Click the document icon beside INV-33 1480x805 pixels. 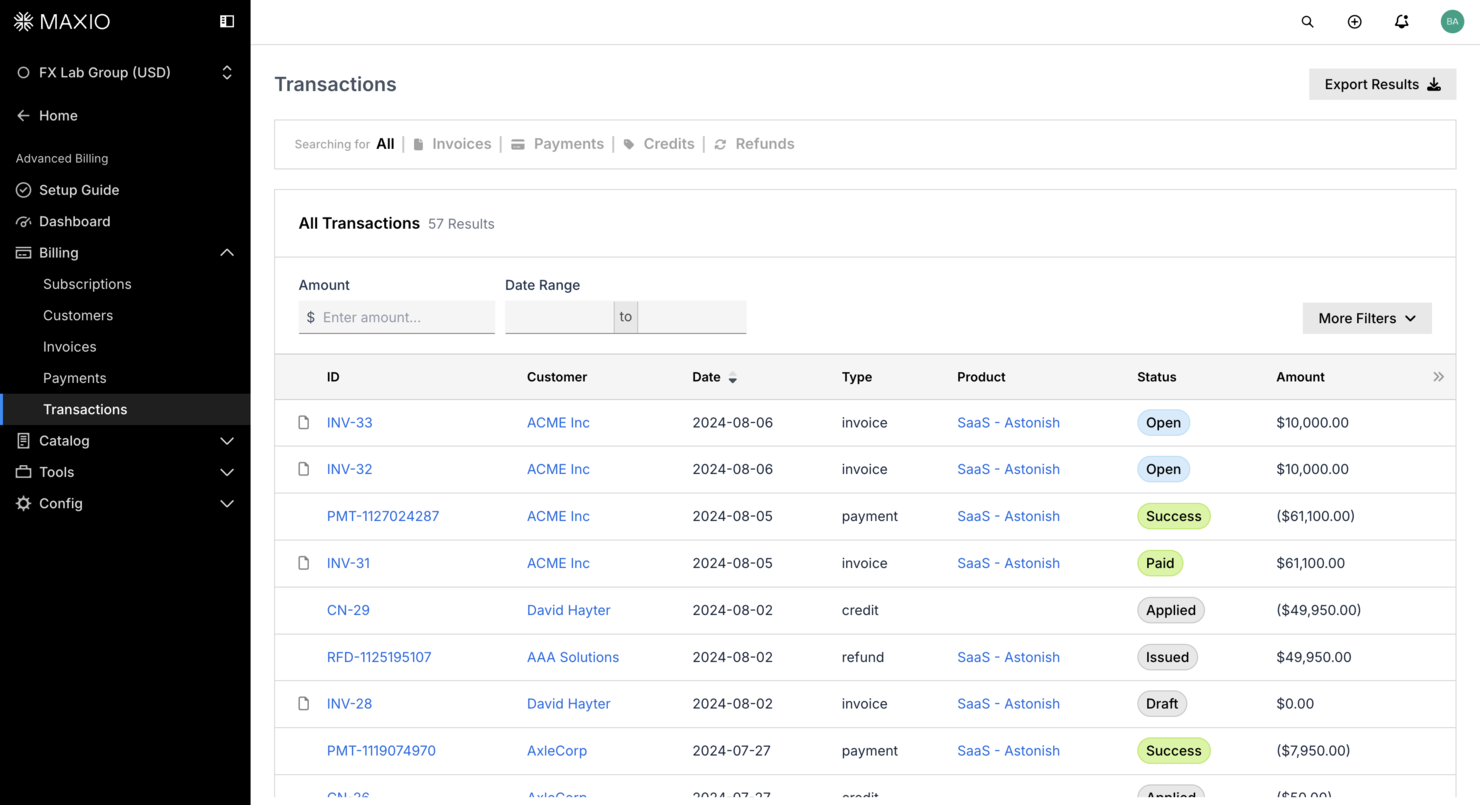(x=304, y=422)
